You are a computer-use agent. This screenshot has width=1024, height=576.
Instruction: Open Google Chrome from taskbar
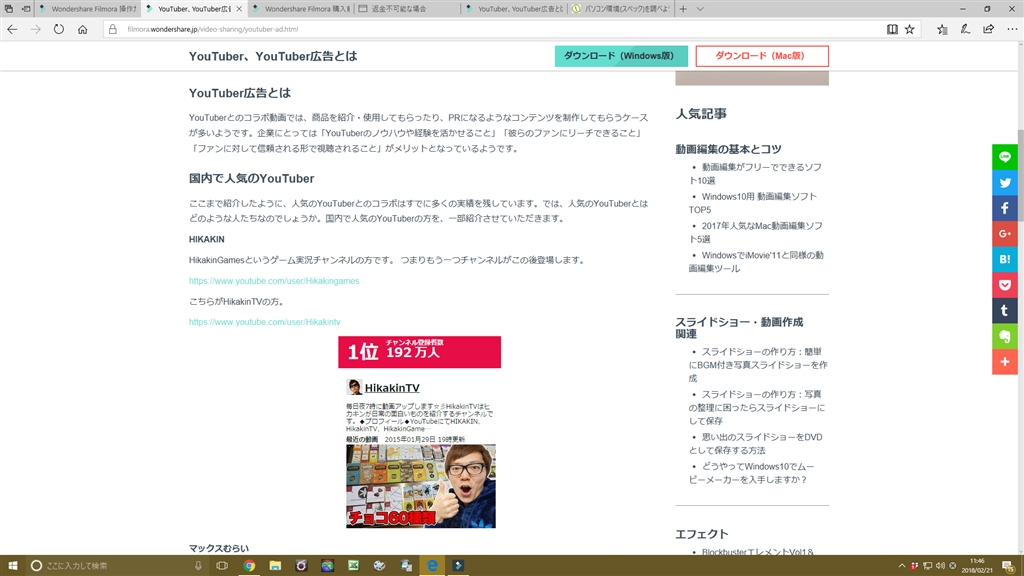click(x=249, y=566)
